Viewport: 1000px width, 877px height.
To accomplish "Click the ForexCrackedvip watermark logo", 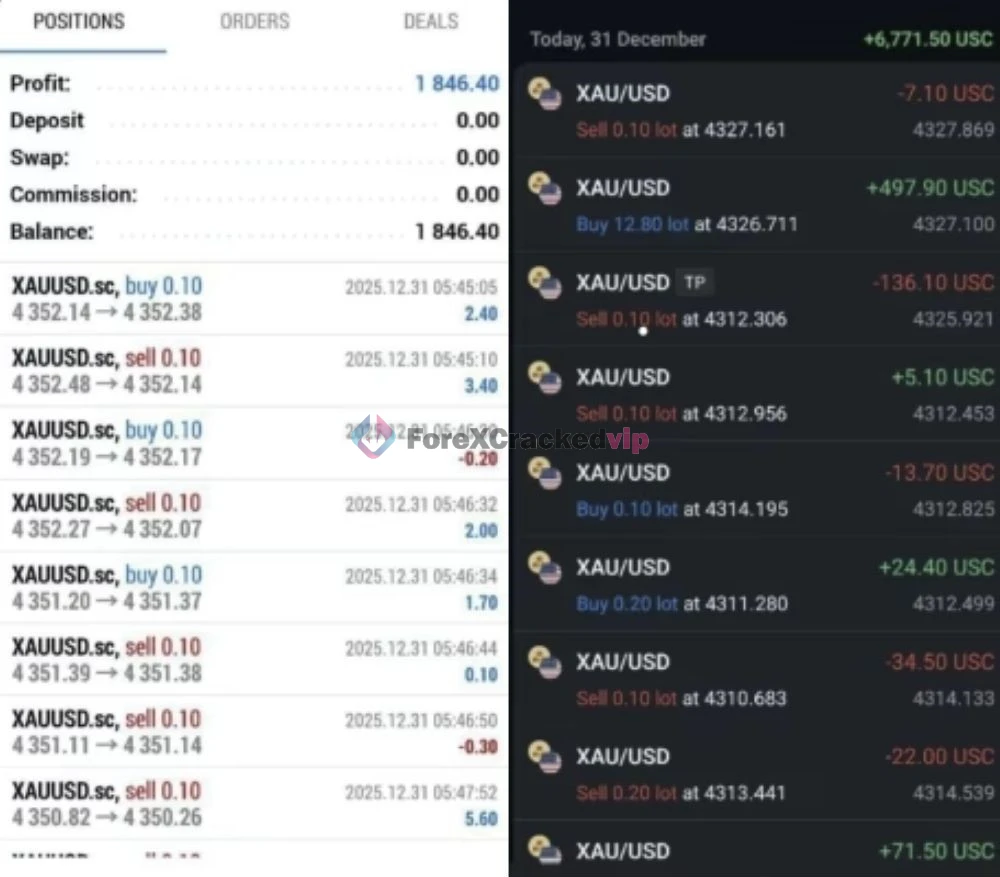I will click(x=501, y=439).
